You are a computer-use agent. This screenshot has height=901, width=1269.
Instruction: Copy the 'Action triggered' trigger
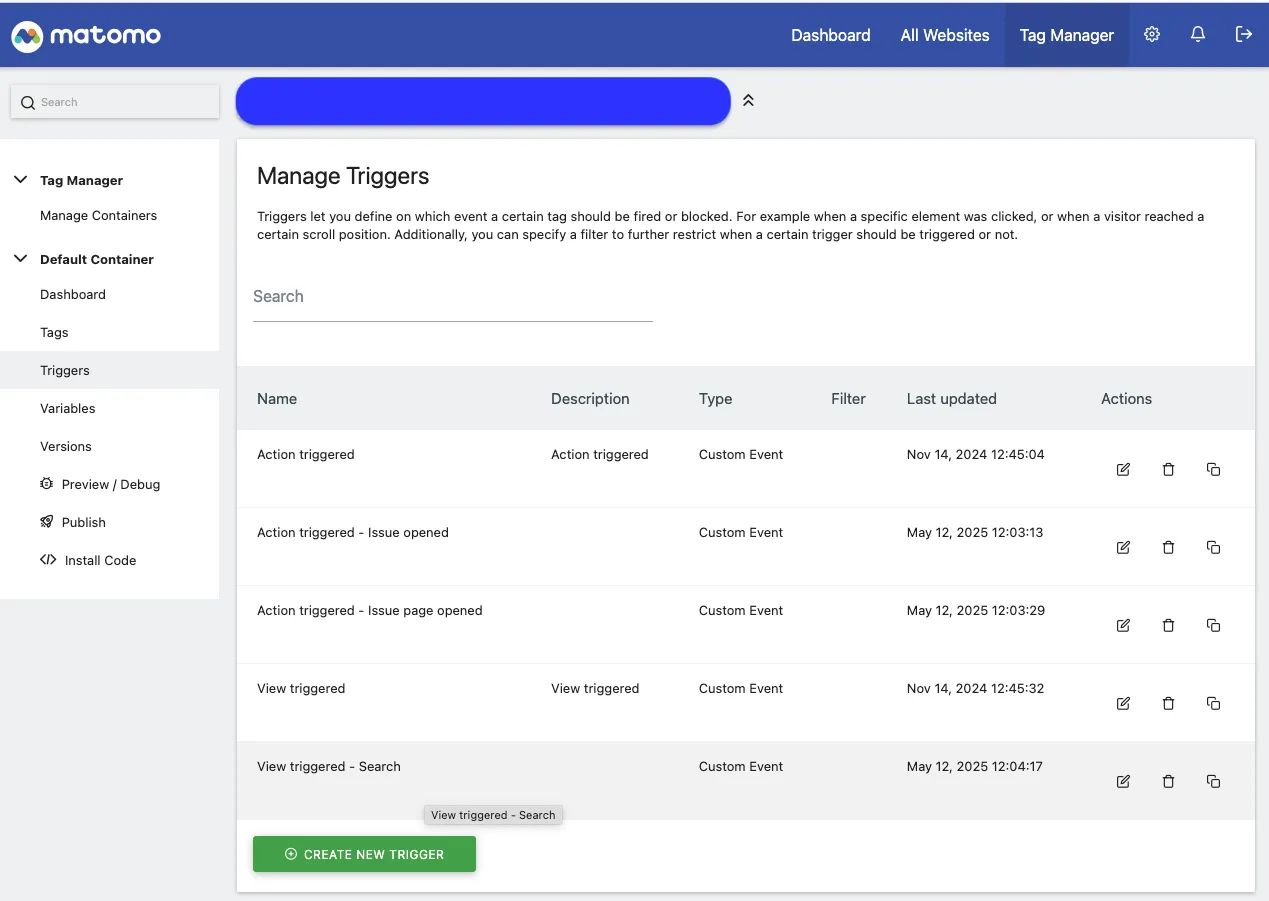1213,469
